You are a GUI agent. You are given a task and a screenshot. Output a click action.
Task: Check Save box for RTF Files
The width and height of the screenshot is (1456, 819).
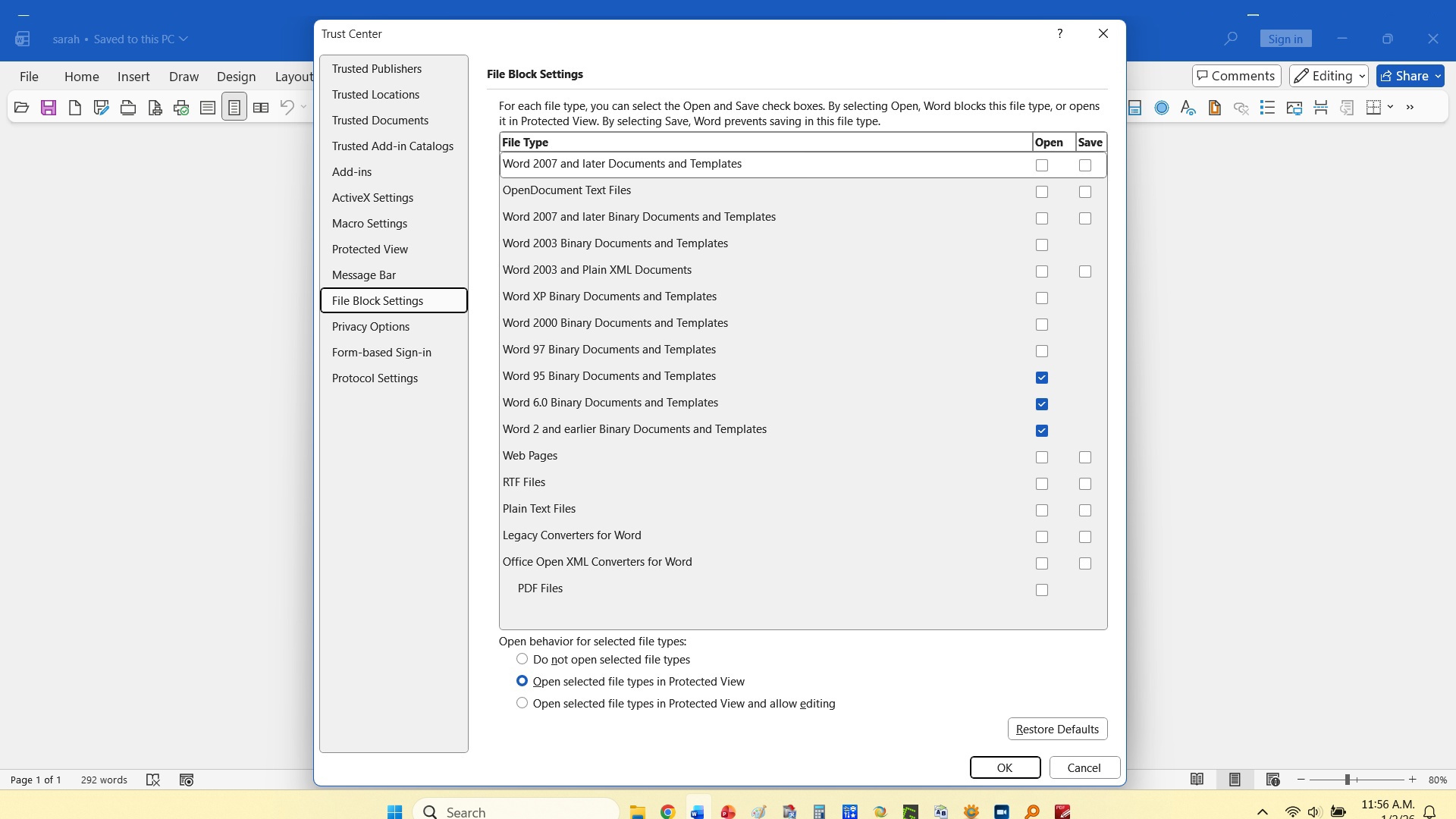coord(1085,484)
